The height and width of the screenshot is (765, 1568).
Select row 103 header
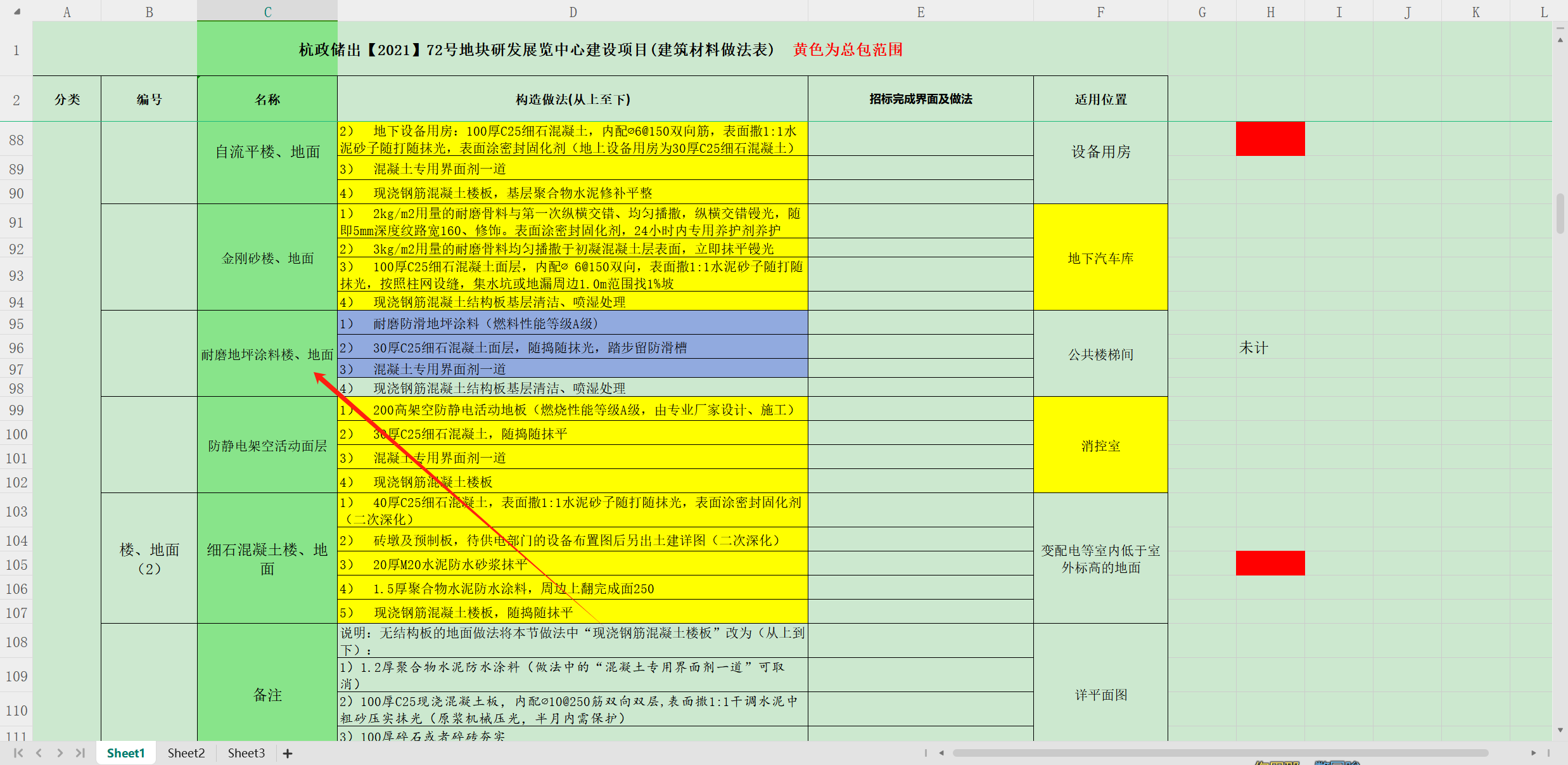(16, 511)
